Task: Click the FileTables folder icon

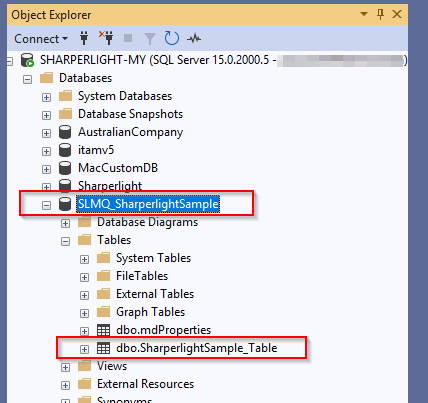Action: pyautogui.click(x=103, y=276)
